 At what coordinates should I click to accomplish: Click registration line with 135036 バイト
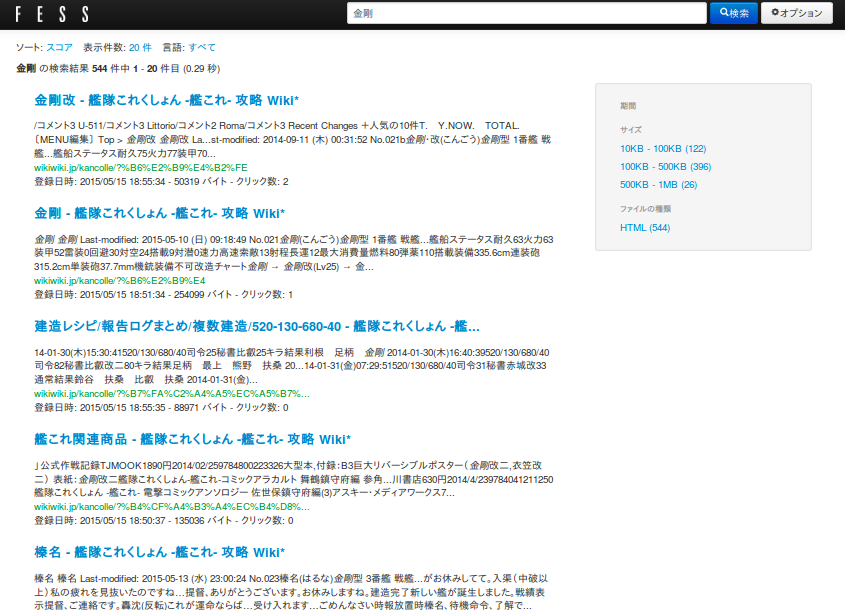point(164,521)
